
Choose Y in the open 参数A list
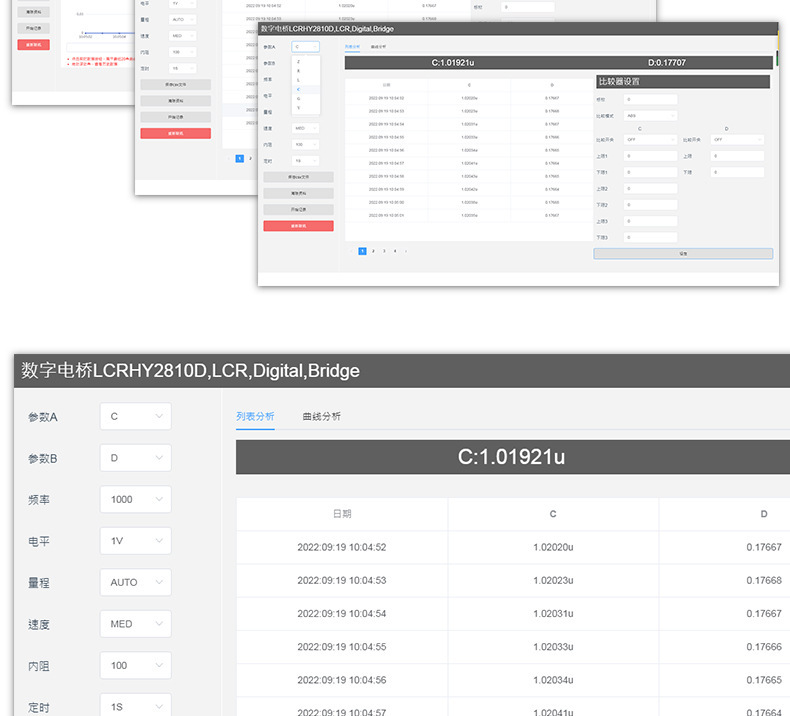click(x=306, y=108)
